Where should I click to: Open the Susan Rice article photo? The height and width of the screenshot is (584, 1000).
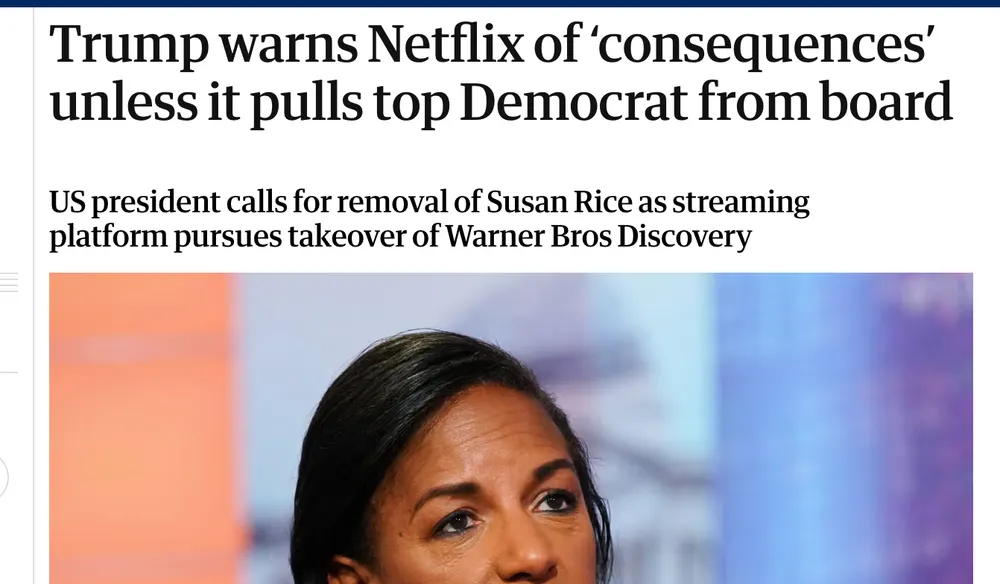tap(511, 428)
